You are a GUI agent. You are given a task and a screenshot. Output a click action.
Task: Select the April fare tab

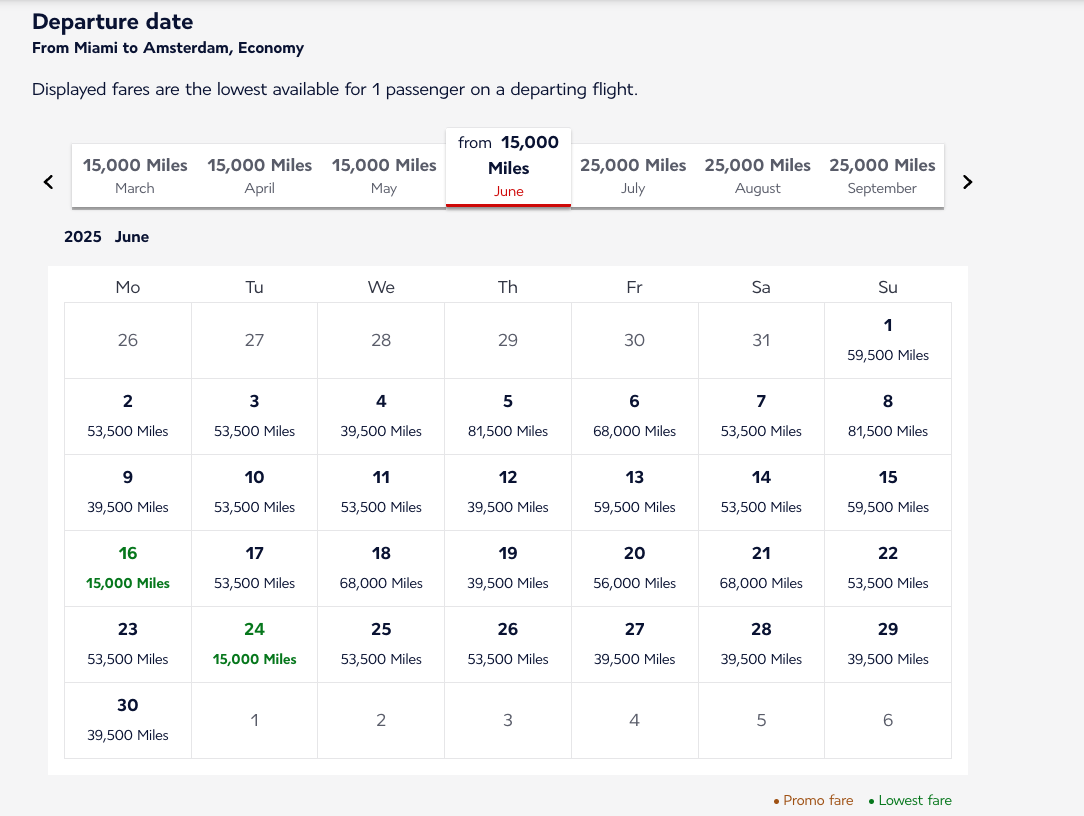[x=259, y=175]
